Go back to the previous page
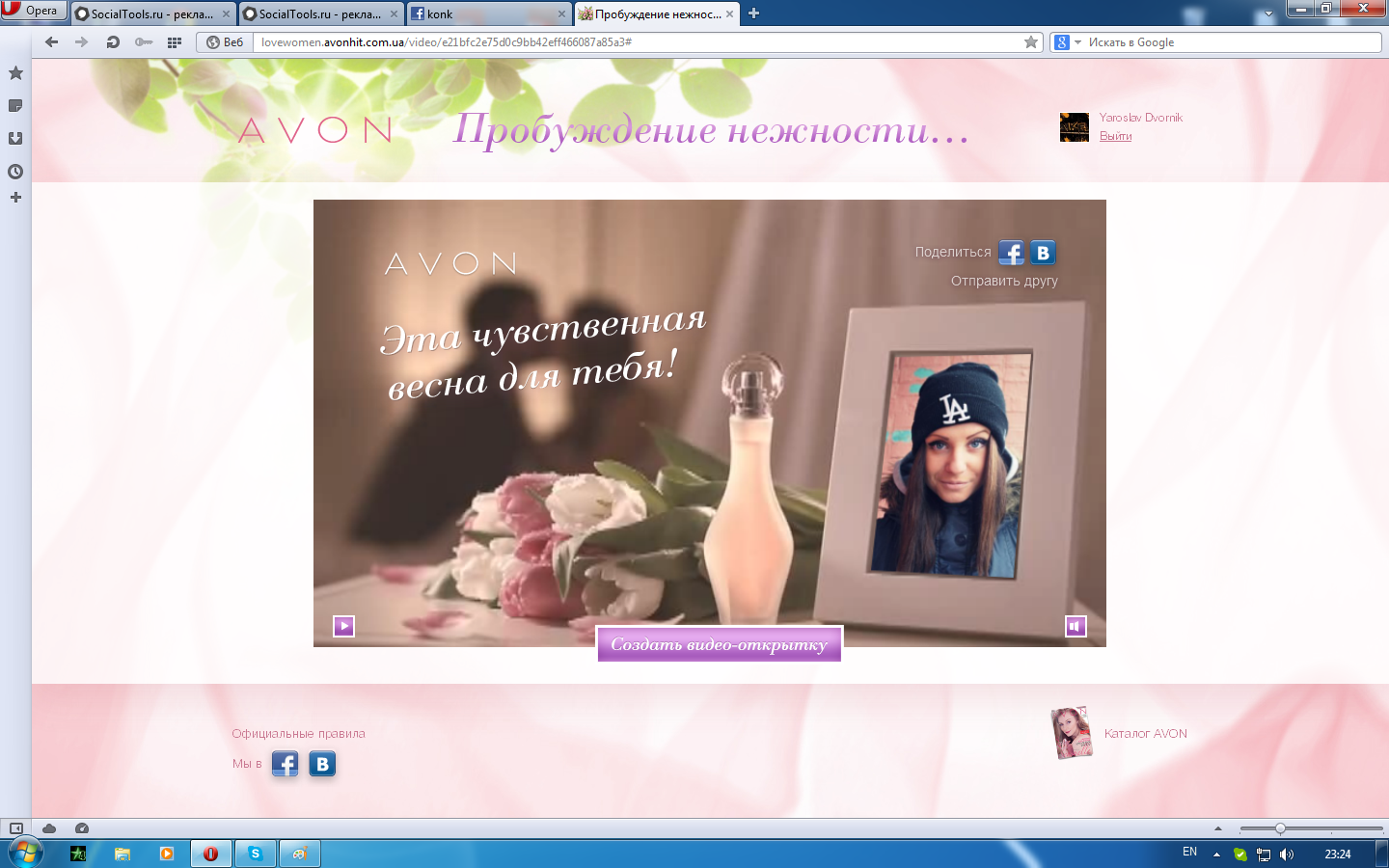This screenshot has height=868, width=1389. coord(52,41)
